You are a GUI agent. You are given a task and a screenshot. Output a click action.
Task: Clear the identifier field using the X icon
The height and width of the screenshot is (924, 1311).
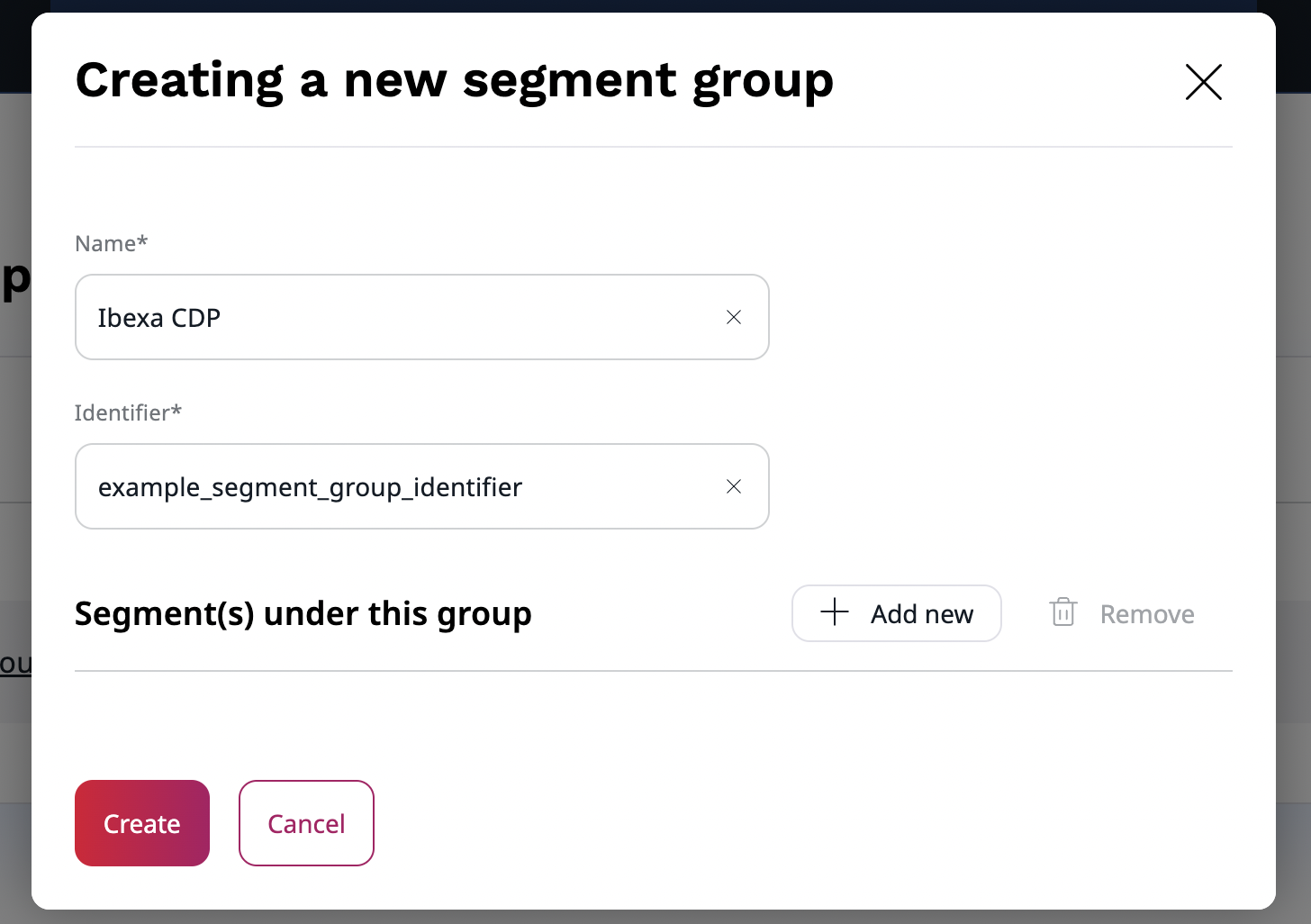(734, 486)
